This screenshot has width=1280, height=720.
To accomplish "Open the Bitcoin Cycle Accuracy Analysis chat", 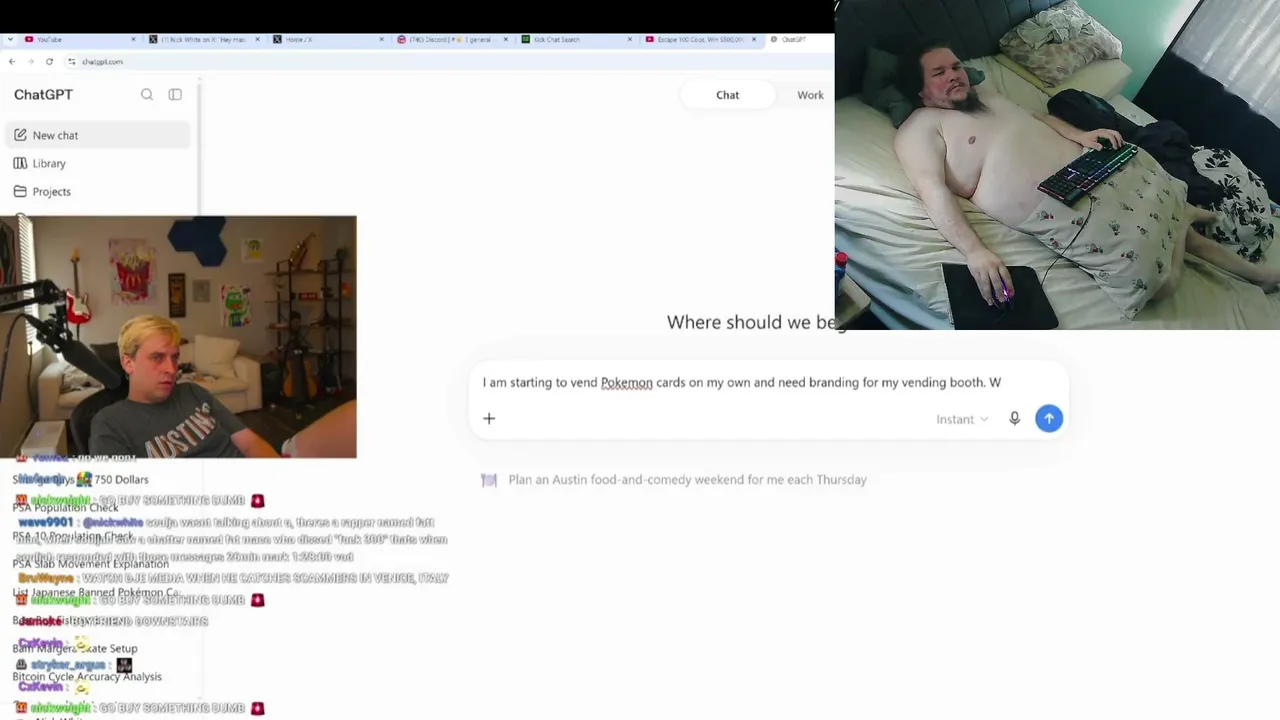I will [87, 676].
